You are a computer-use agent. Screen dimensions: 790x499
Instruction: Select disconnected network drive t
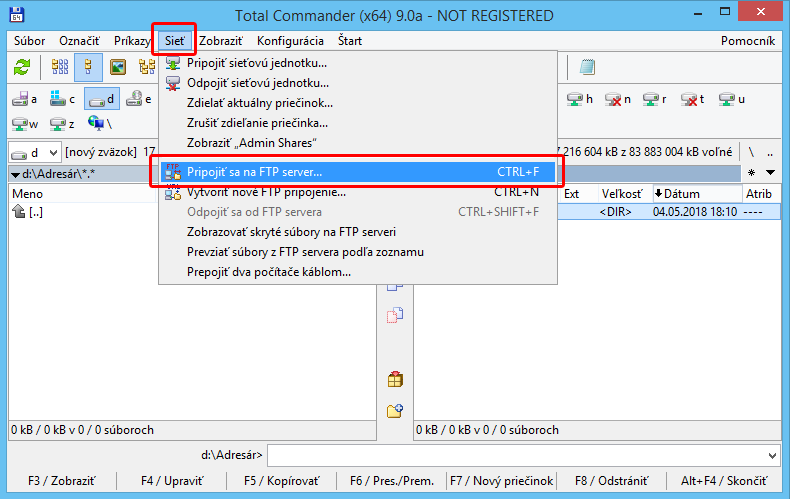click(x=693, y=99)
